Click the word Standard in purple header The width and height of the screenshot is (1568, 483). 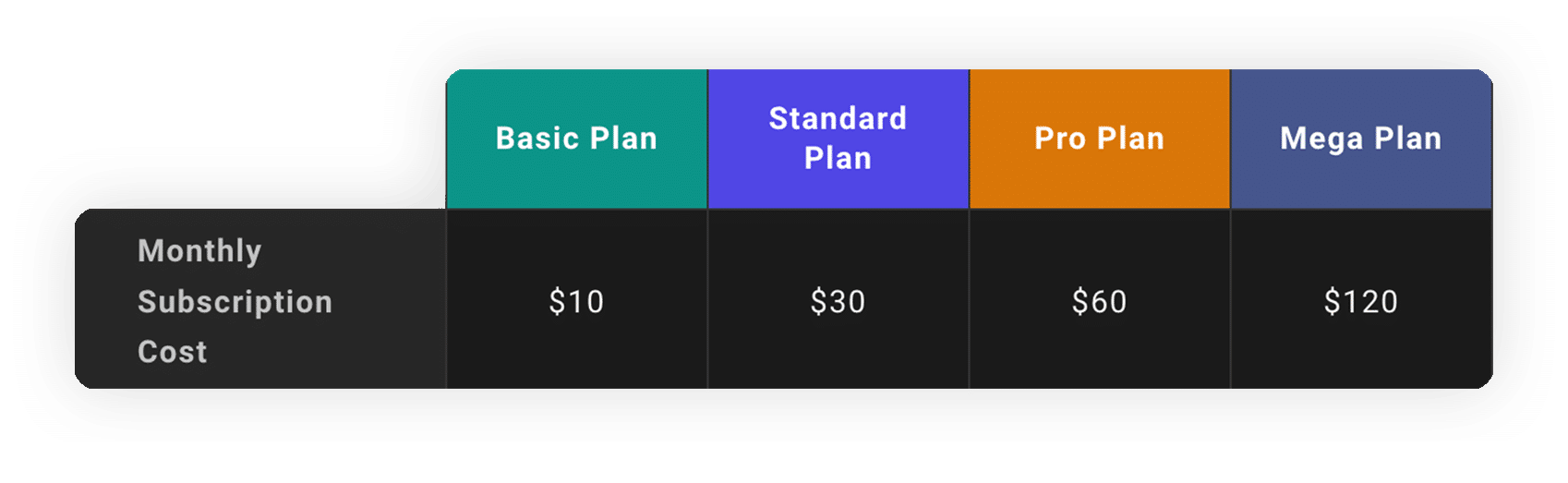click(838, 118)
